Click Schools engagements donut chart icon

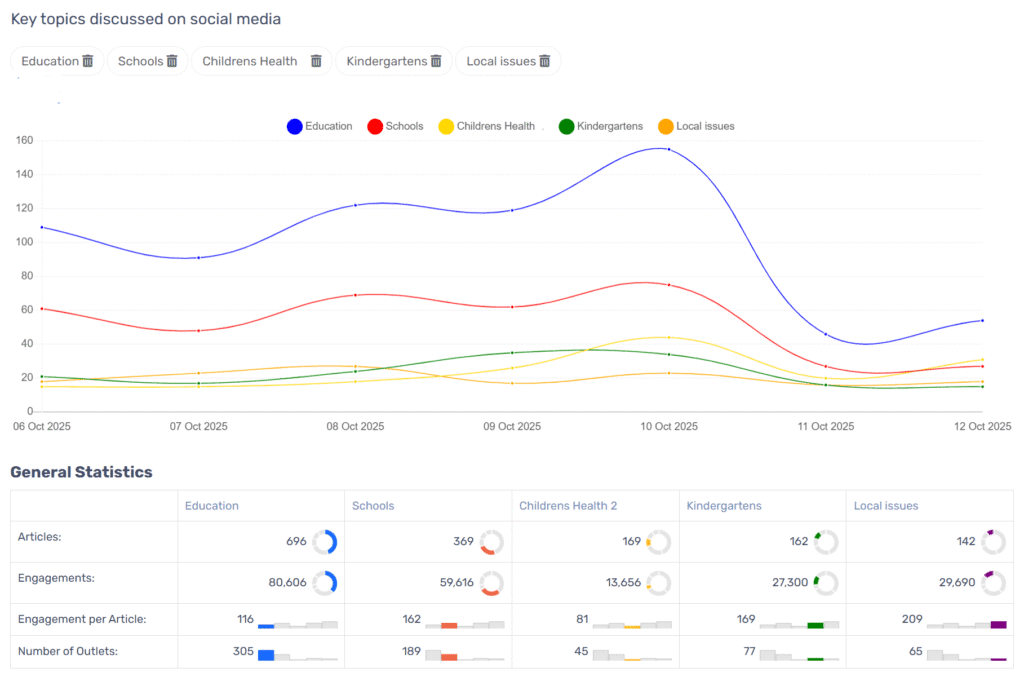pos(491,582)
